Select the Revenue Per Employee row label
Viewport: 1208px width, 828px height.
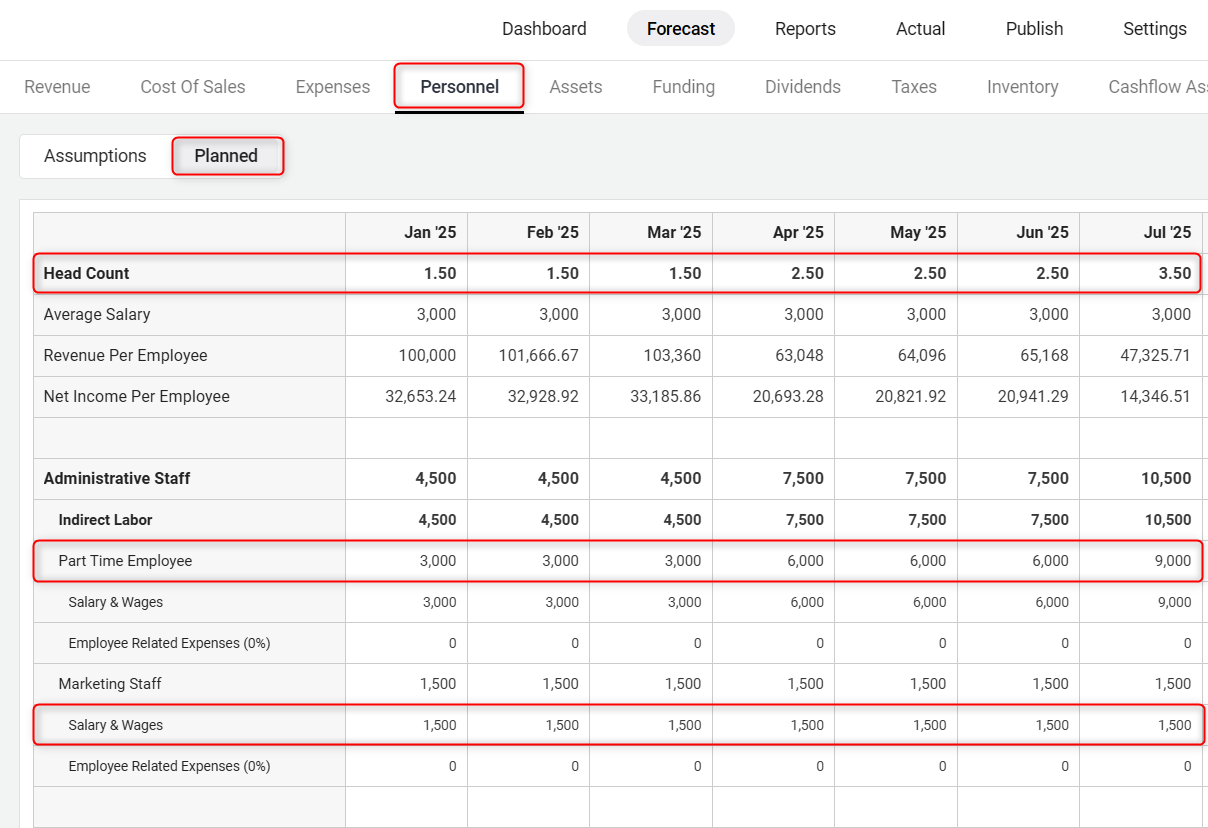[126, 355]
